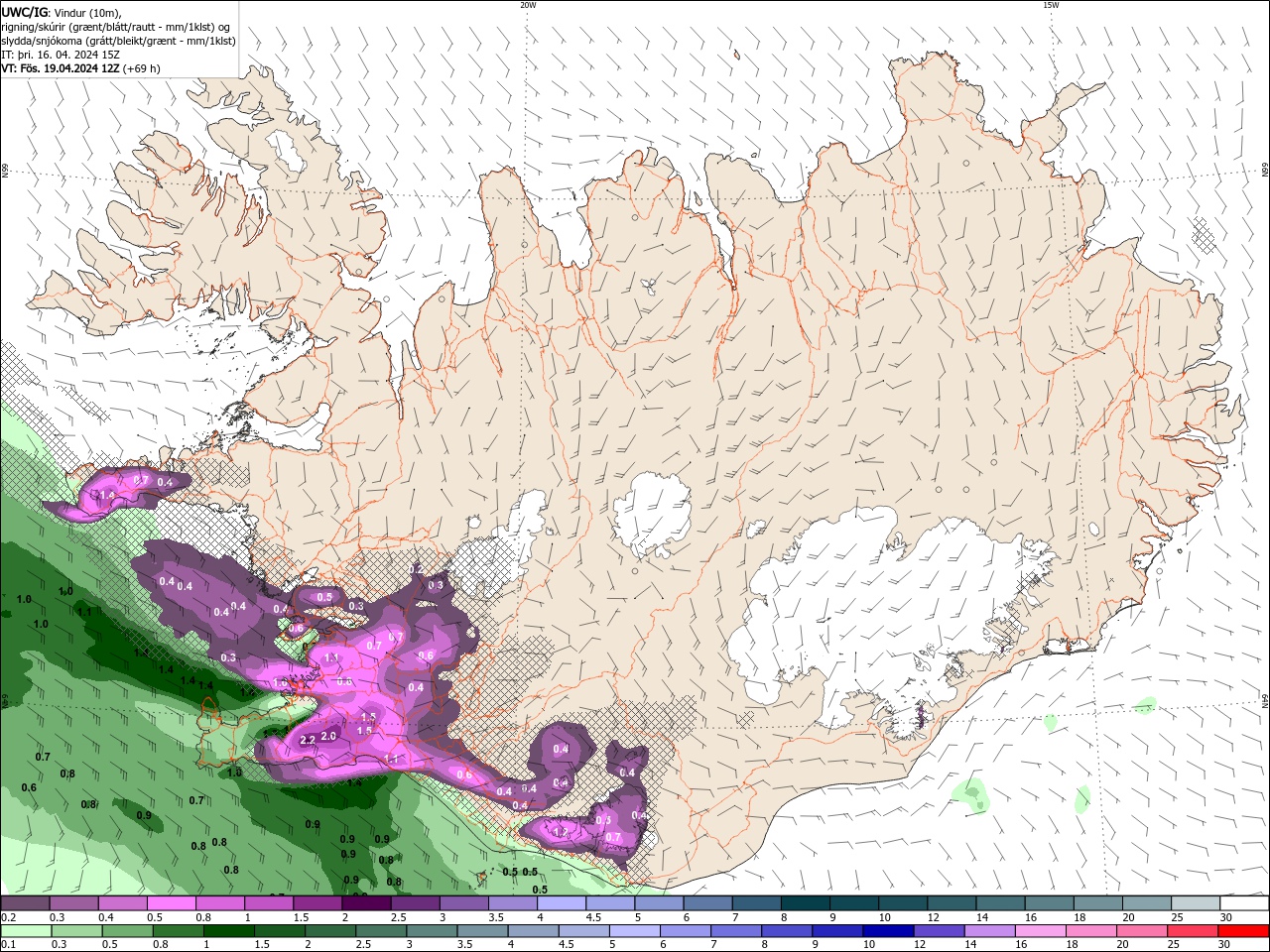Select the 'rigning/skúrir' legend description line
This screenshot has width=1270, height=952.
[116, 27]
